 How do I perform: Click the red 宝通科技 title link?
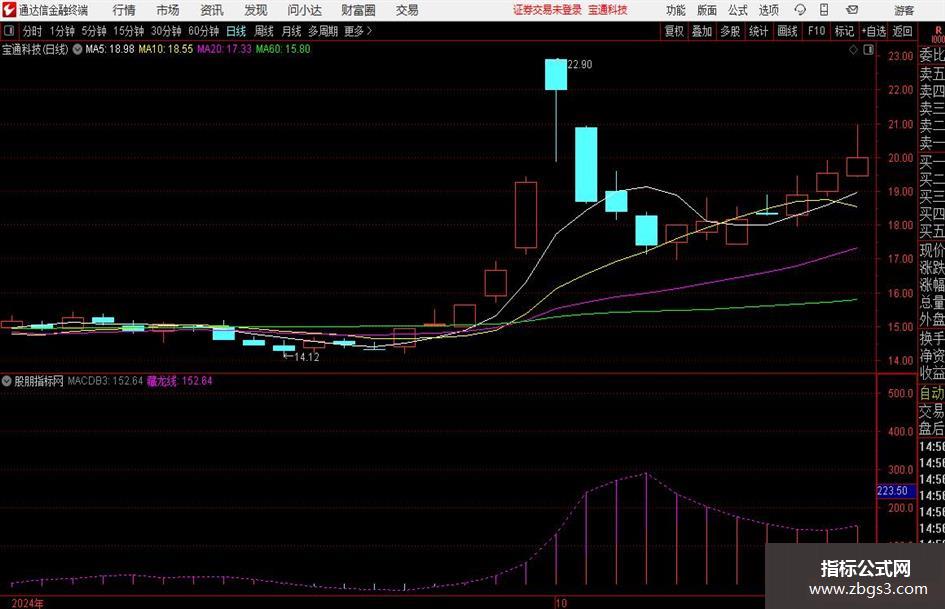[608, 10]
